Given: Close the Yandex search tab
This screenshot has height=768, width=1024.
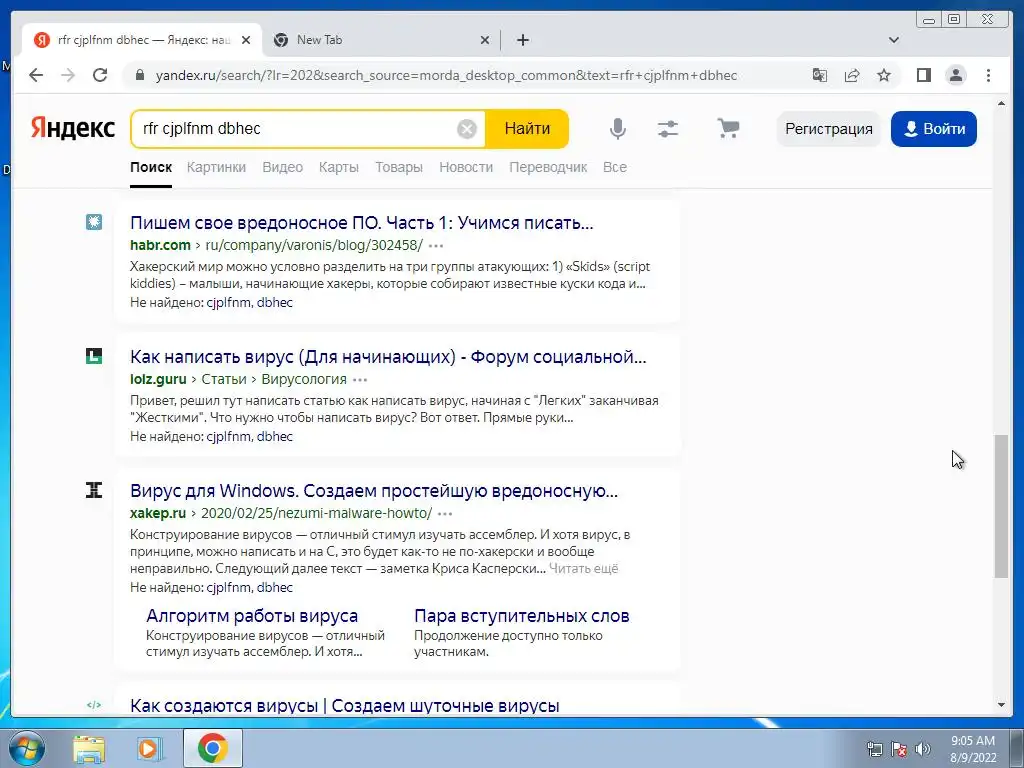Looking at the screenshot, I should (x=246, y=40).
